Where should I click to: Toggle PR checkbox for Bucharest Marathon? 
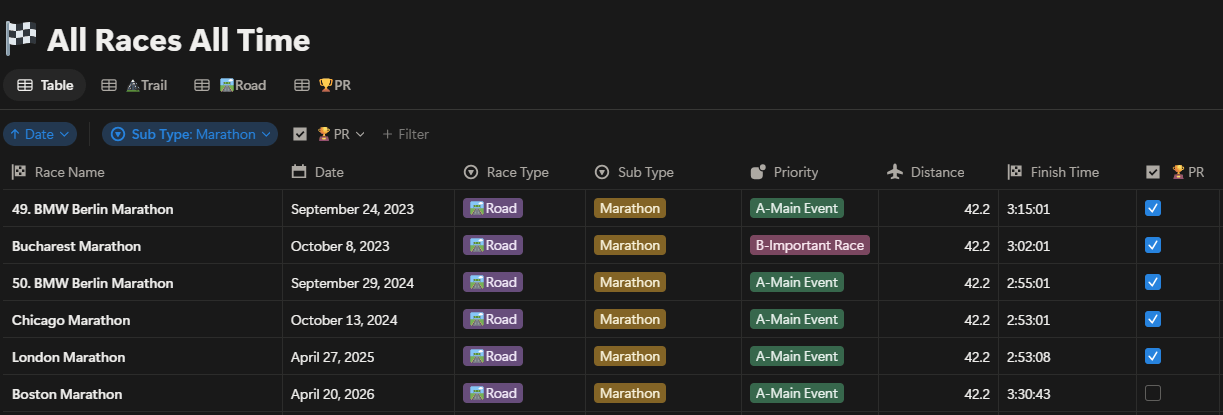coord(1153,245)
